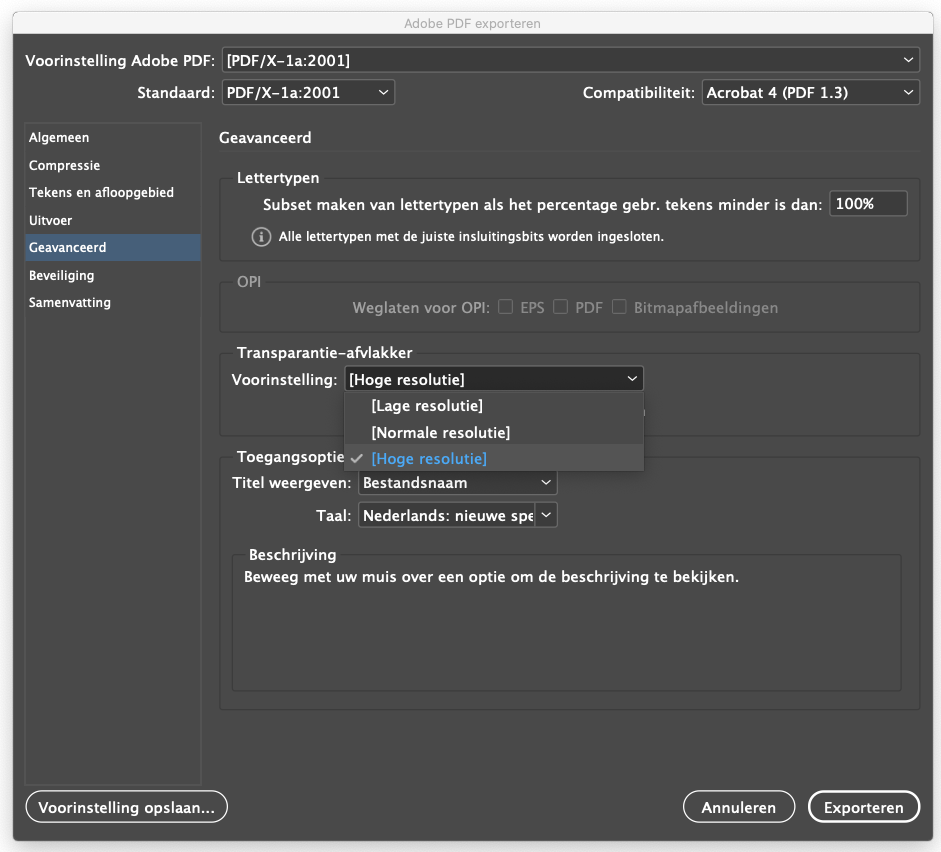Open the Voorinstelling Adobe PDF dropdown
The width and height of the screenshot is (941, 852).
(x=571, y=60)
